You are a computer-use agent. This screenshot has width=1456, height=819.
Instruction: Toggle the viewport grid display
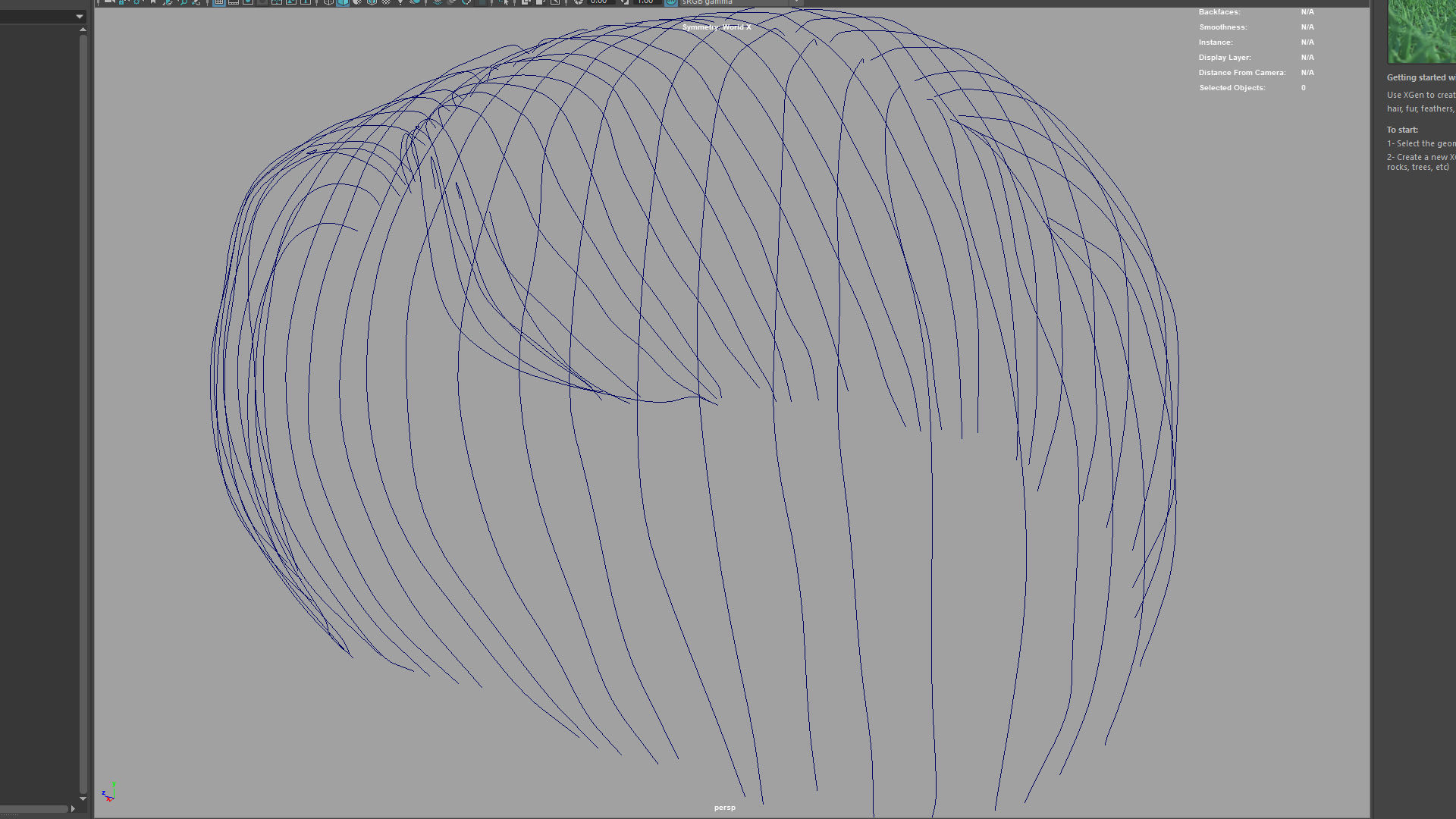(219, 3)
